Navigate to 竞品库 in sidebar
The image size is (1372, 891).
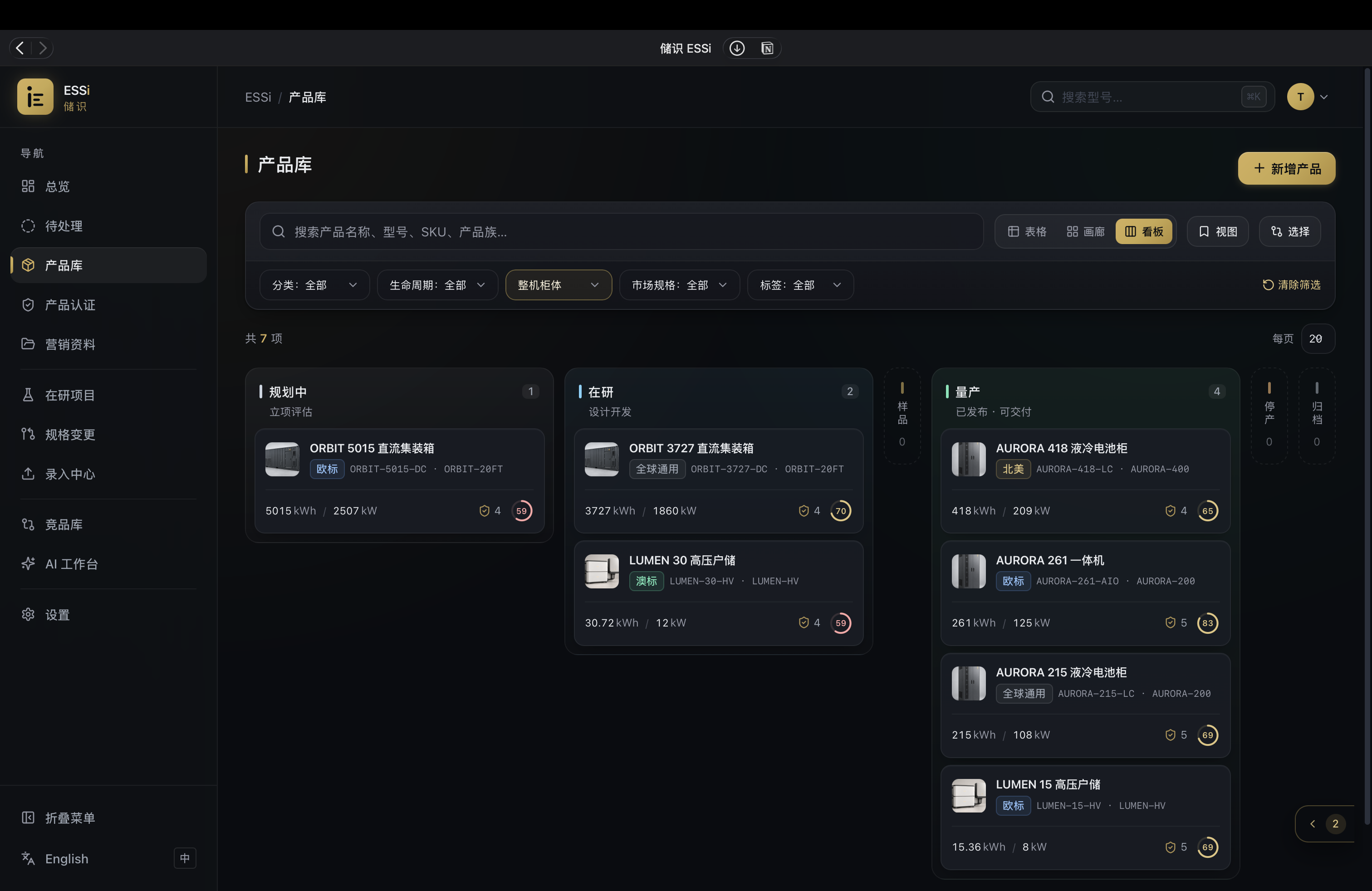click(108, 524)
